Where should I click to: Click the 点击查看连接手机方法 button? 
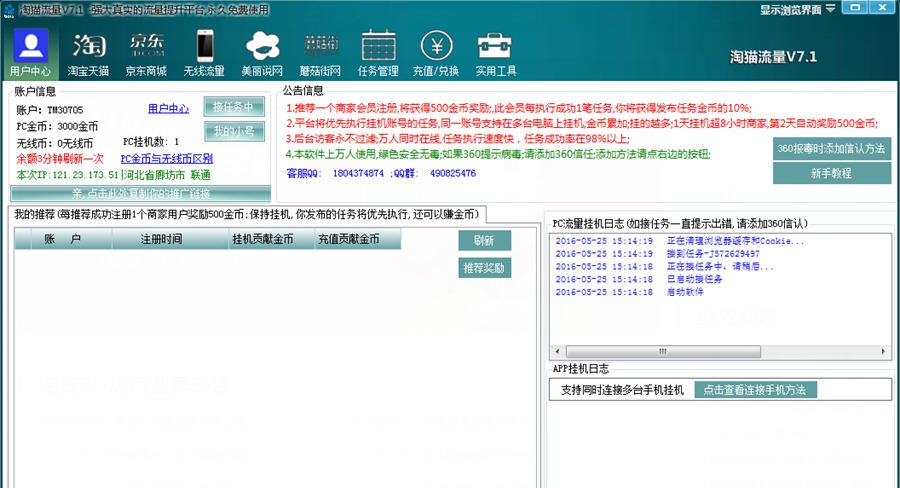point(755,390)
